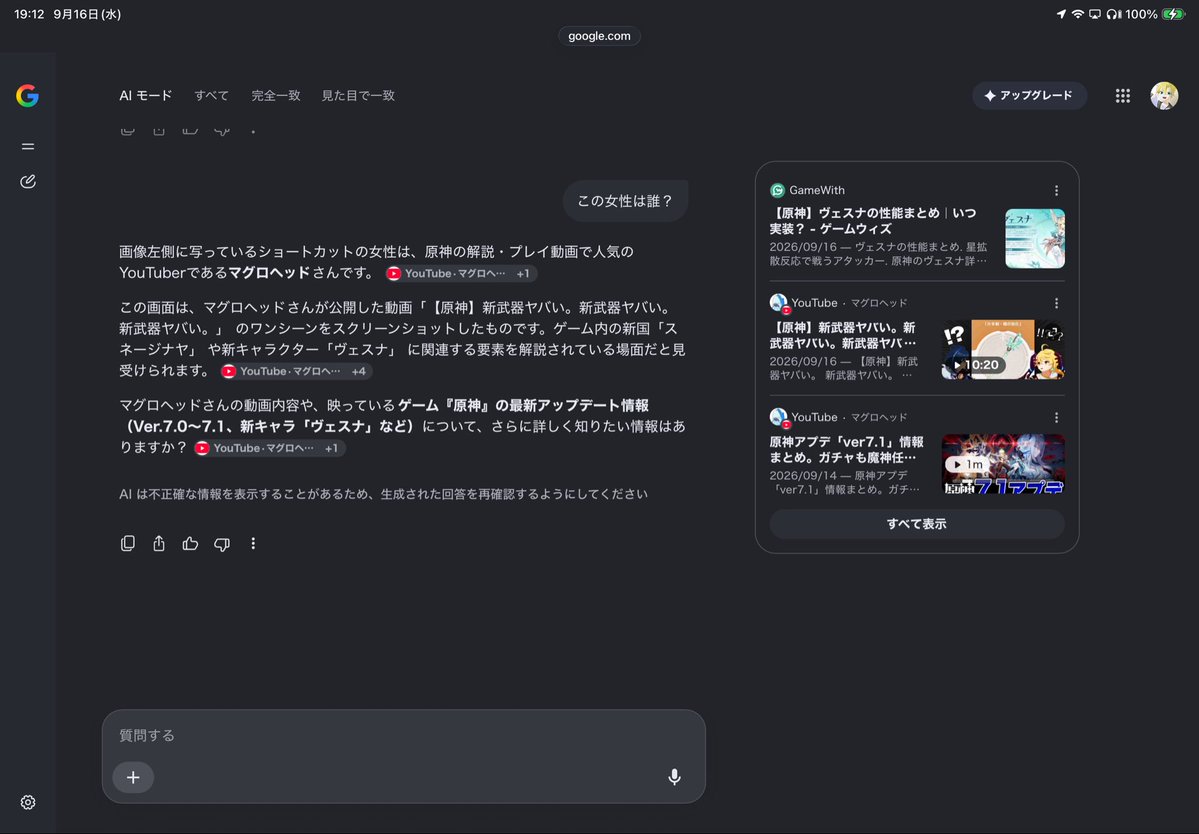Screen dimensions: 1199x834
Task: Expand the sidebar hamburger menu
Action: click(x=28, y=146)
